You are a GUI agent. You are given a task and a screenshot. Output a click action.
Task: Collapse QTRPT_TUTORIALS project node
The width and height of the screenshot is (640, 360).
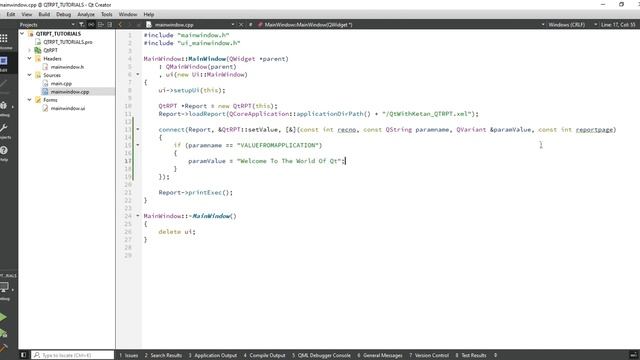click(x=22, y=33)
